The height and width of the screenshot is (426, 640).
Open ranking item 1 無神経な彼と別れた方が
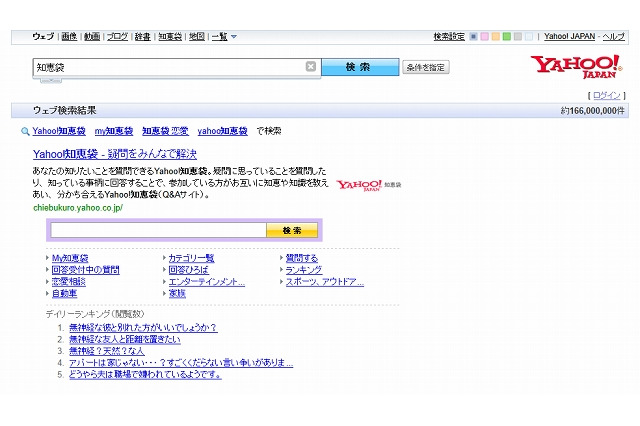pyautogui.click(x=143, y=327)
